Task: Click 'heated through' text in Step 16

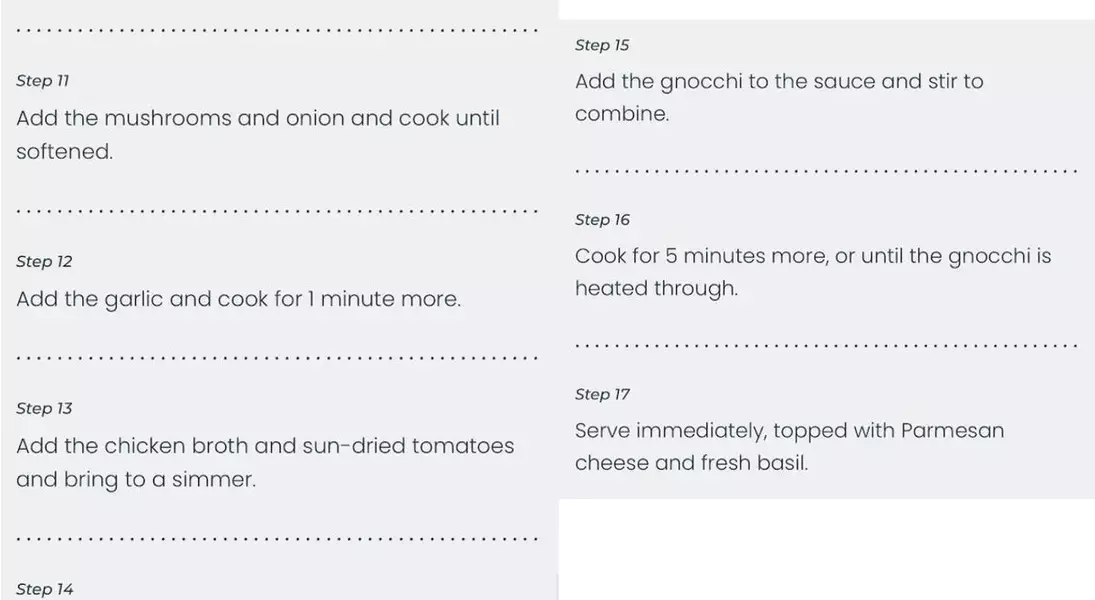Action: pyautogui.click(x=655, y=288)
